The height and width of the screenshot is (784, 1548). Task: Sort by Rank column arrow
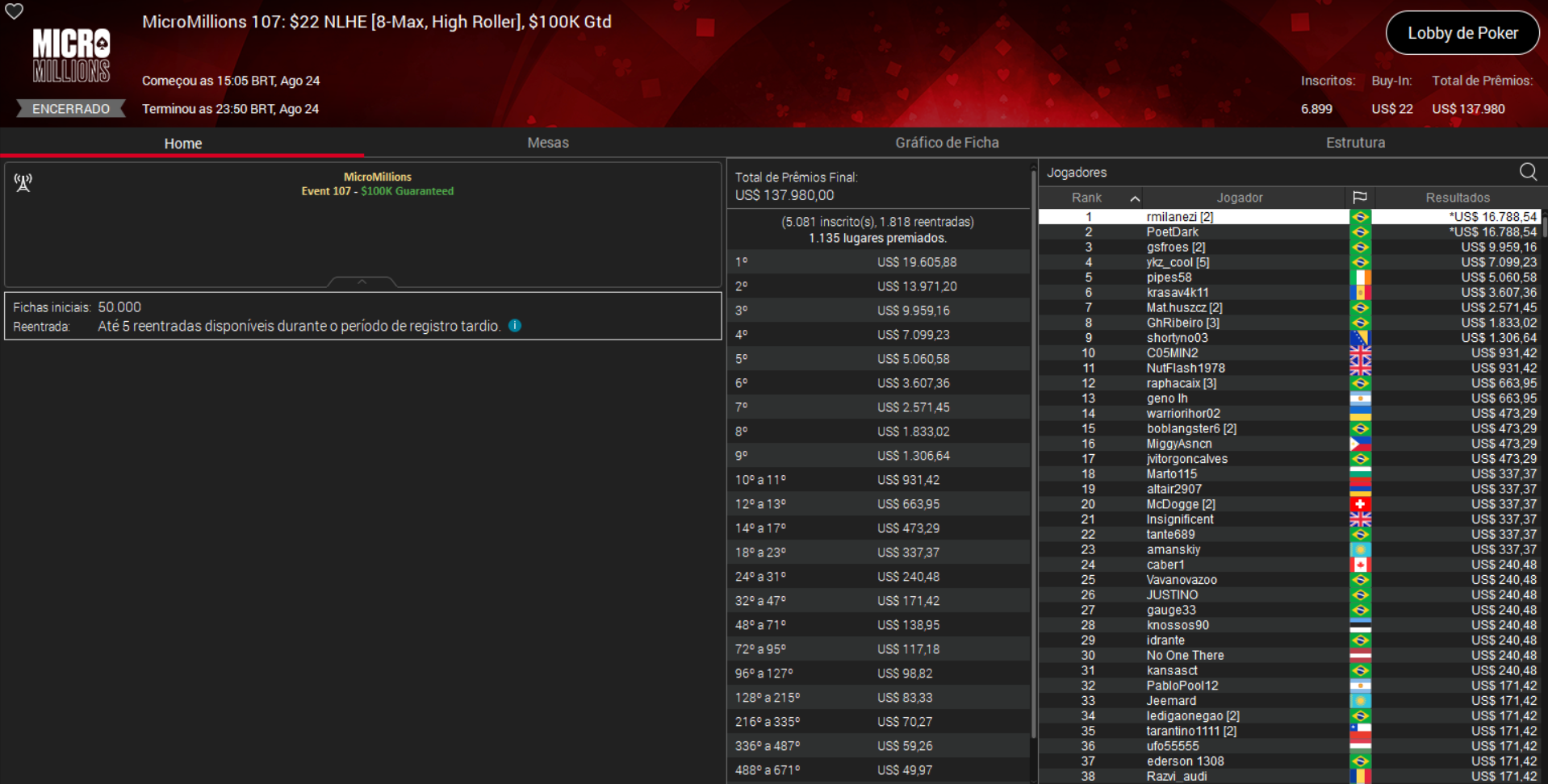pos(1135,198)
